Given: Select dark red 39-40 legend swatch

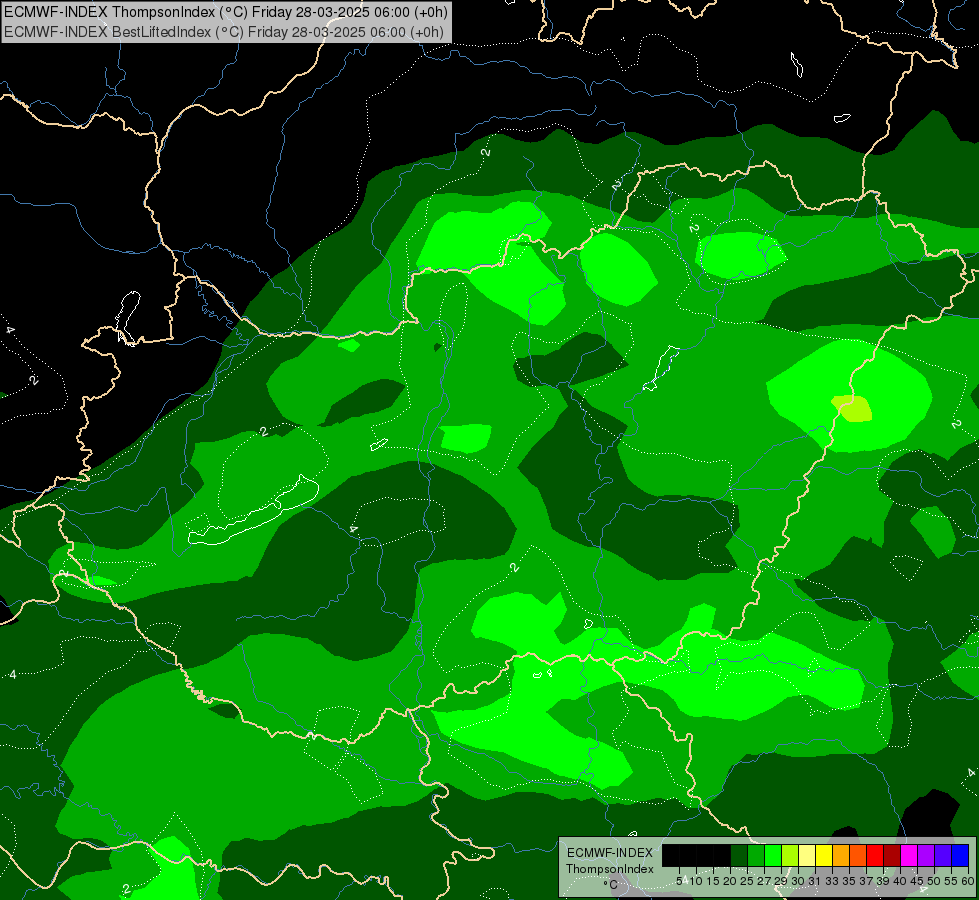Looking at the screenshot, I should 892,855.
